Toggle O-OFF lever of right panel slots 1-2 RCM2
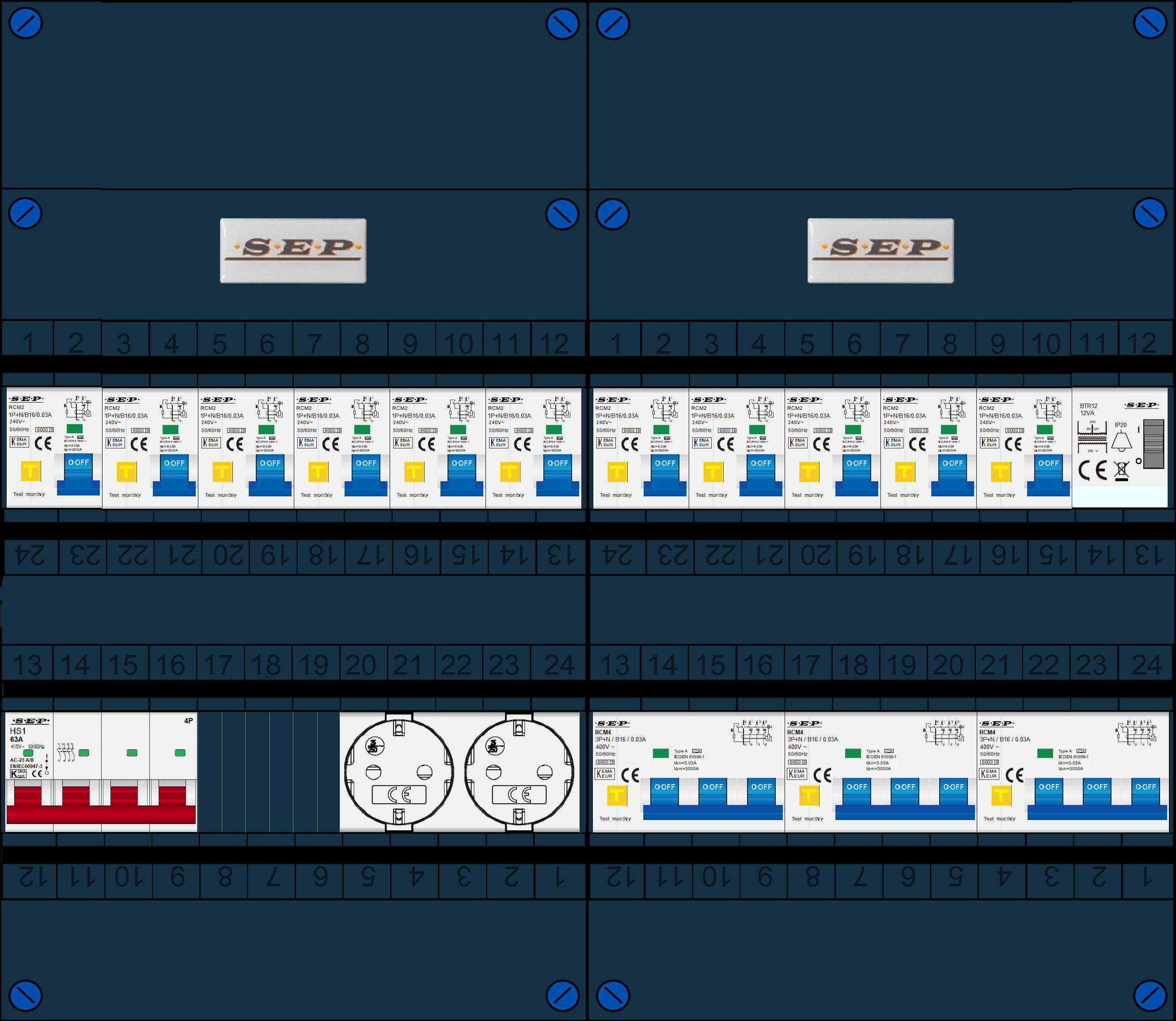 665,475
